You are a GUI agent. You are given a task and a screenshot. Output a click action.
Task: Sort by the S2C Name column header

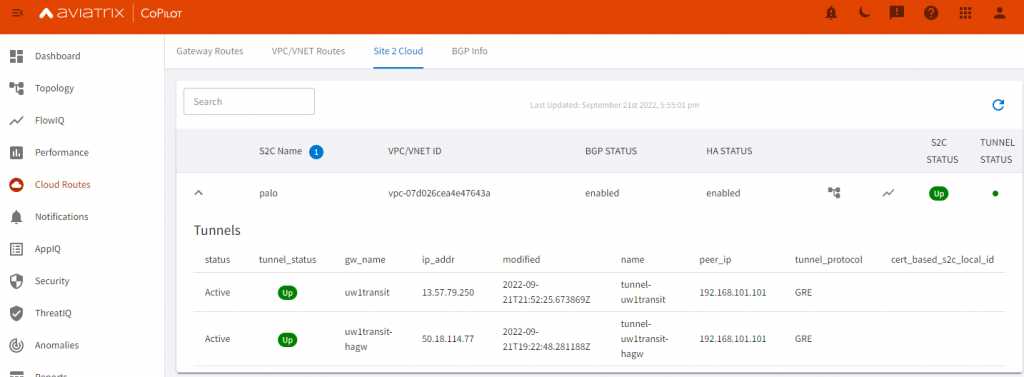[280, 151]
